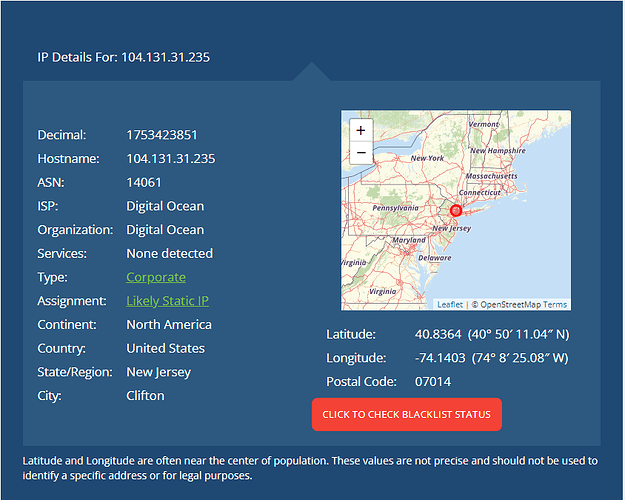The image size is (625, 500).
Task: Click the latitude value 40.8364
Action: [438, 334]
